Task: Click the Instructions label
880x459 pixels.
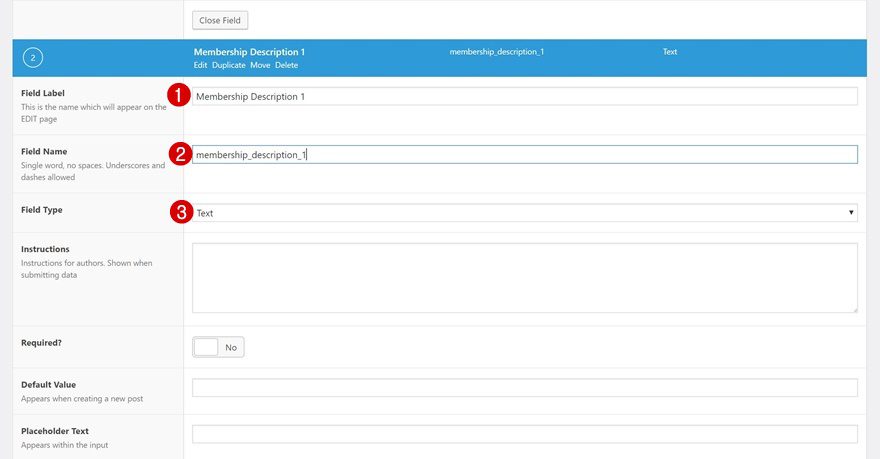Action: tap(45, 249)
